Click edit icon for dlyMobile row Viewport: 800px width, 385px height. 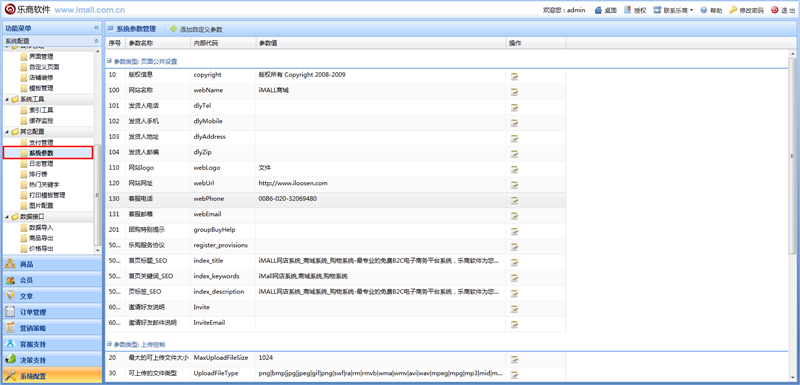(515, 123)
